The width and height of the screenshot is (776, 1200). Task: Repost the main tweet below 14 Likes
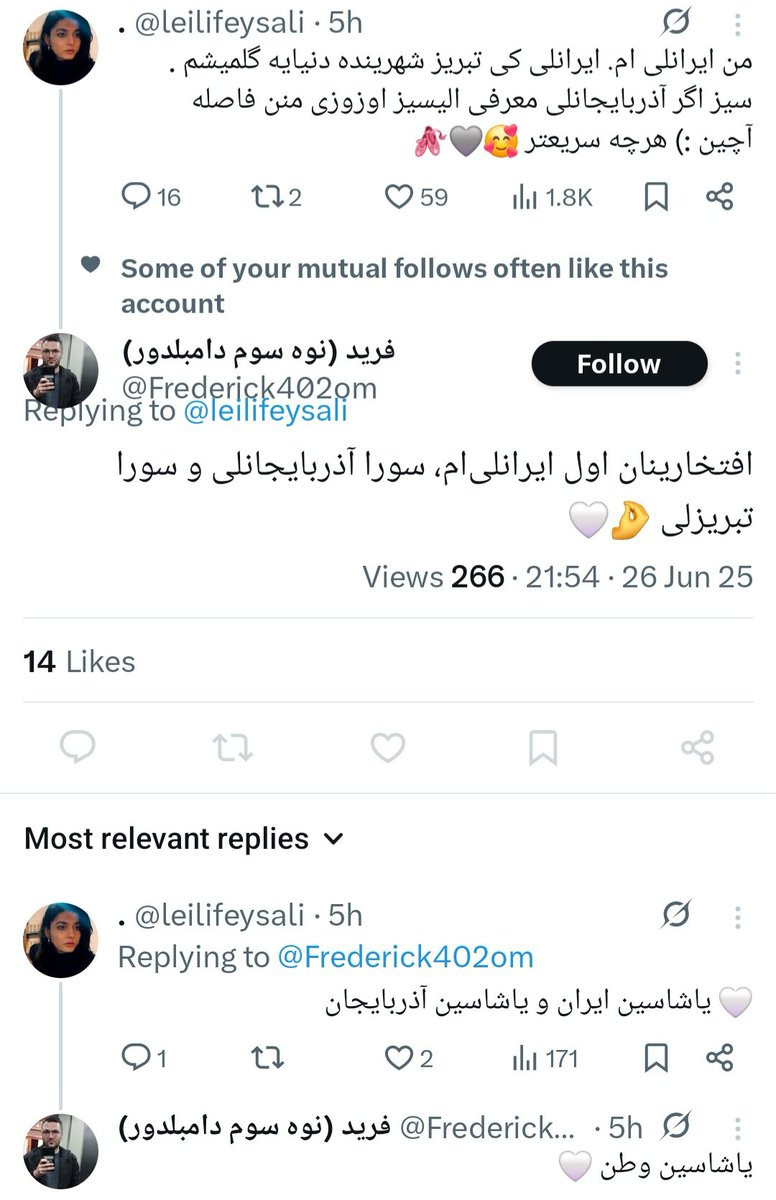click(x=233, y=747)
